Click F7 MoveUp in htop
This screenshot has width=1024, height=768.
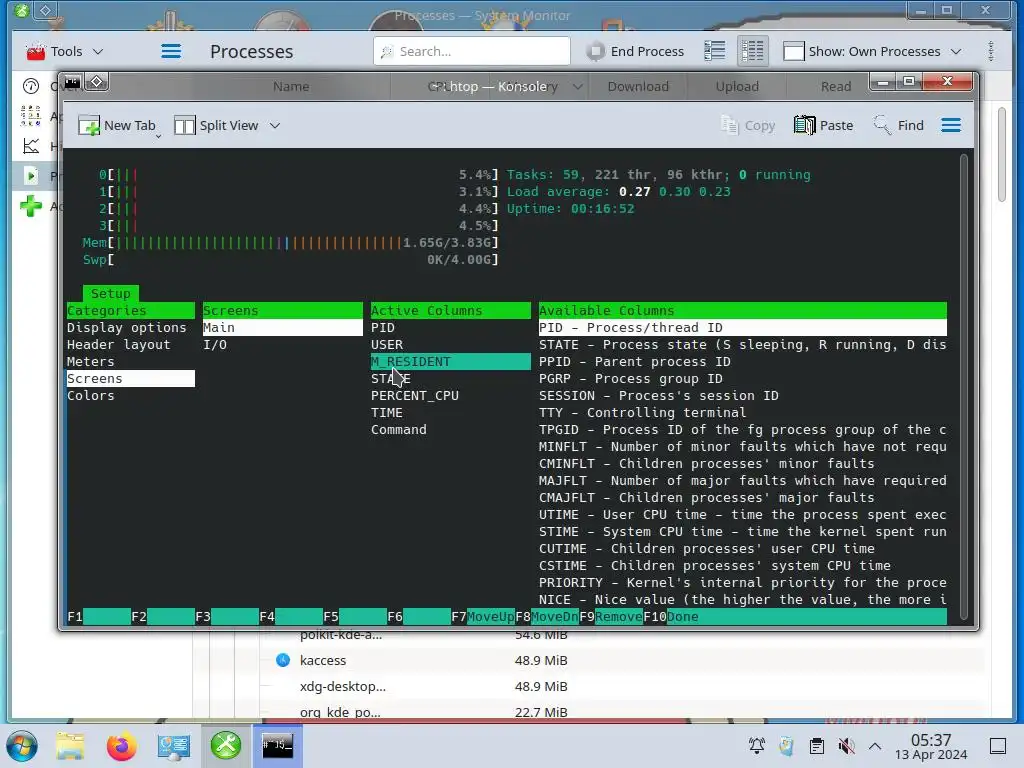tap(483, 616)
